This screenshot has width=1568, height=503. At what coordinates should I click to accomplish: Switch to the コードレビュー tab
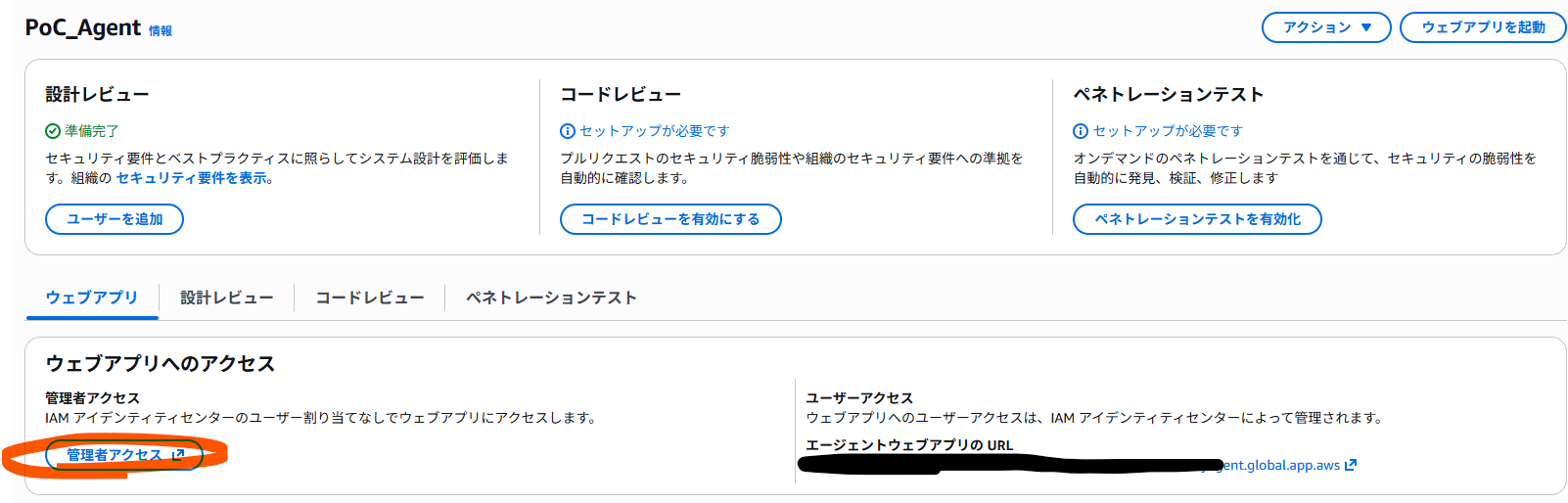pyautogui.click(x=369, y=297)
